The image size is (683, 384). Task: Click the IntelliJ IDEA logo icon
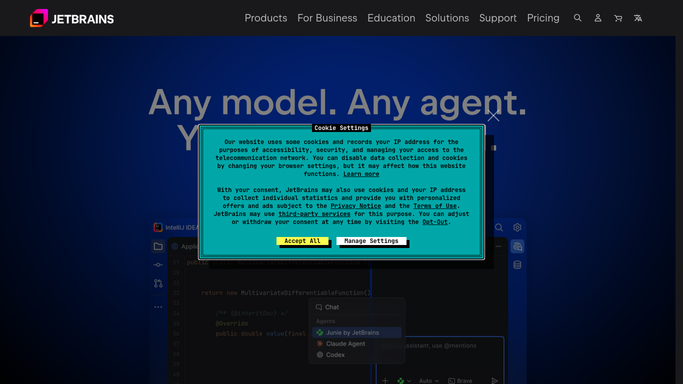158,227
